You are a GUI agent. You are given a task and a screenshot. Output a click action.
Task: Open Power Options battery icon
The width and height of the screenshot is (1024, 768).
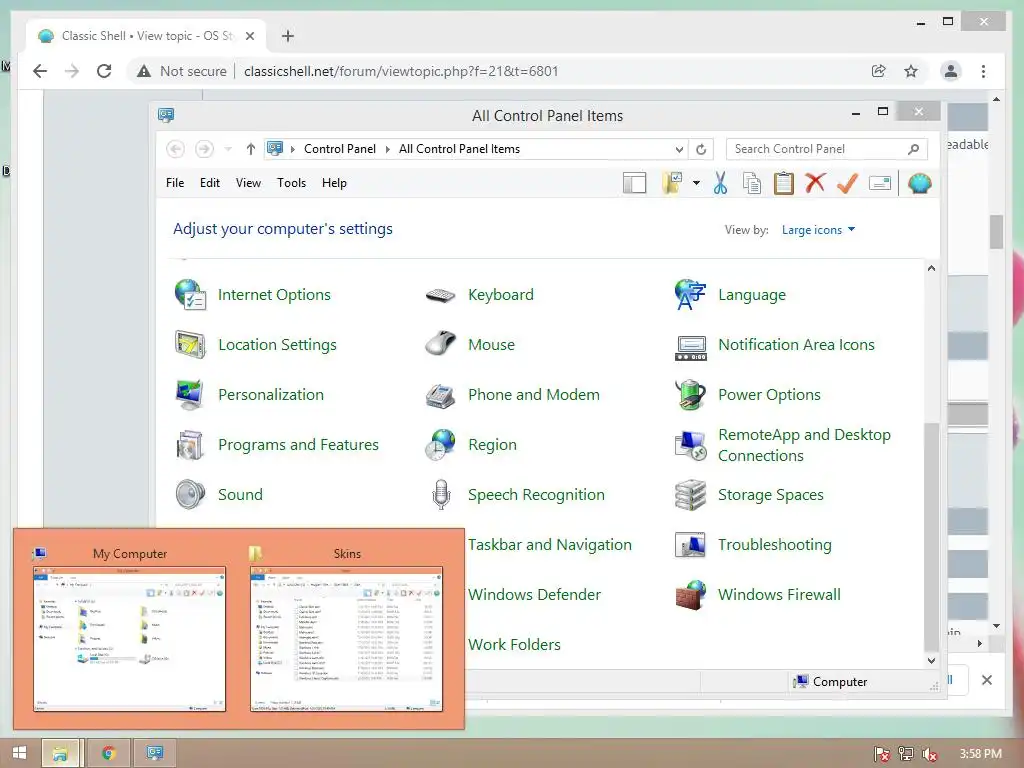click(x=690, y=394)
